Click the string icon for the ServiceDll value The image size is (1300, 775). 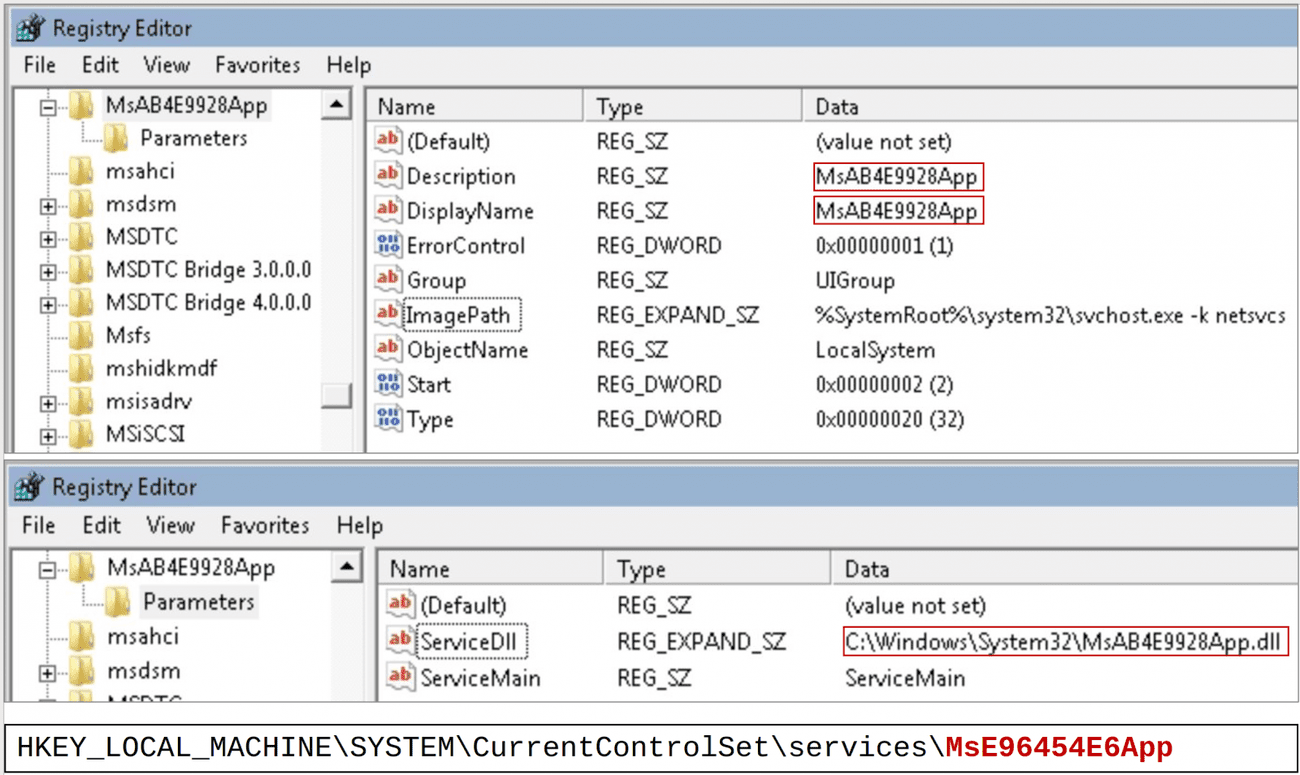tap(400, 640)
